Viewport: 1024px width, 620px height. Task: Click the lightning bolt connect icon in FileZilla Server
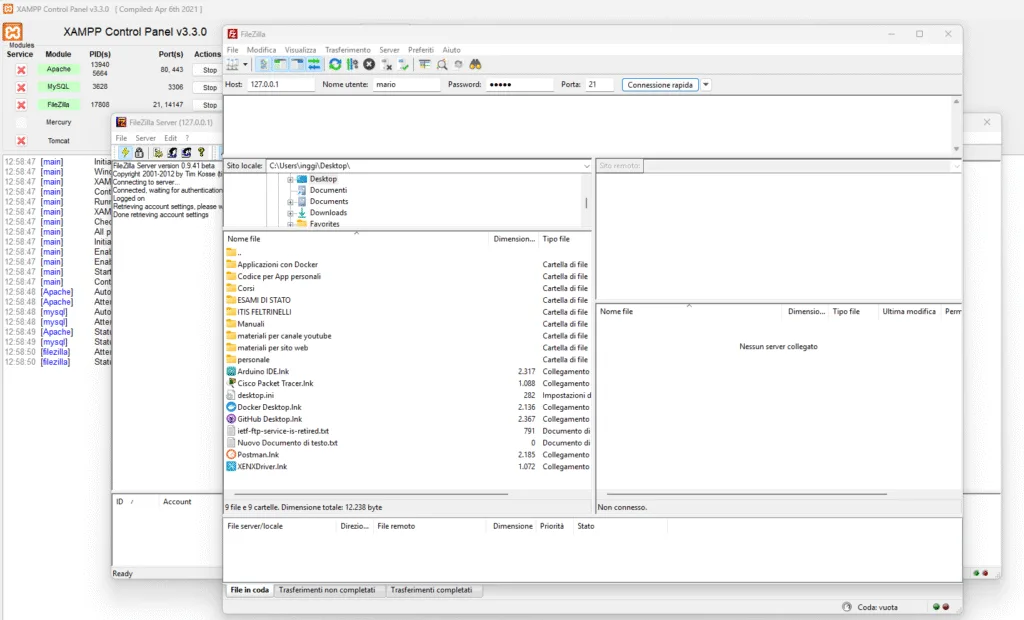[124, 152]
